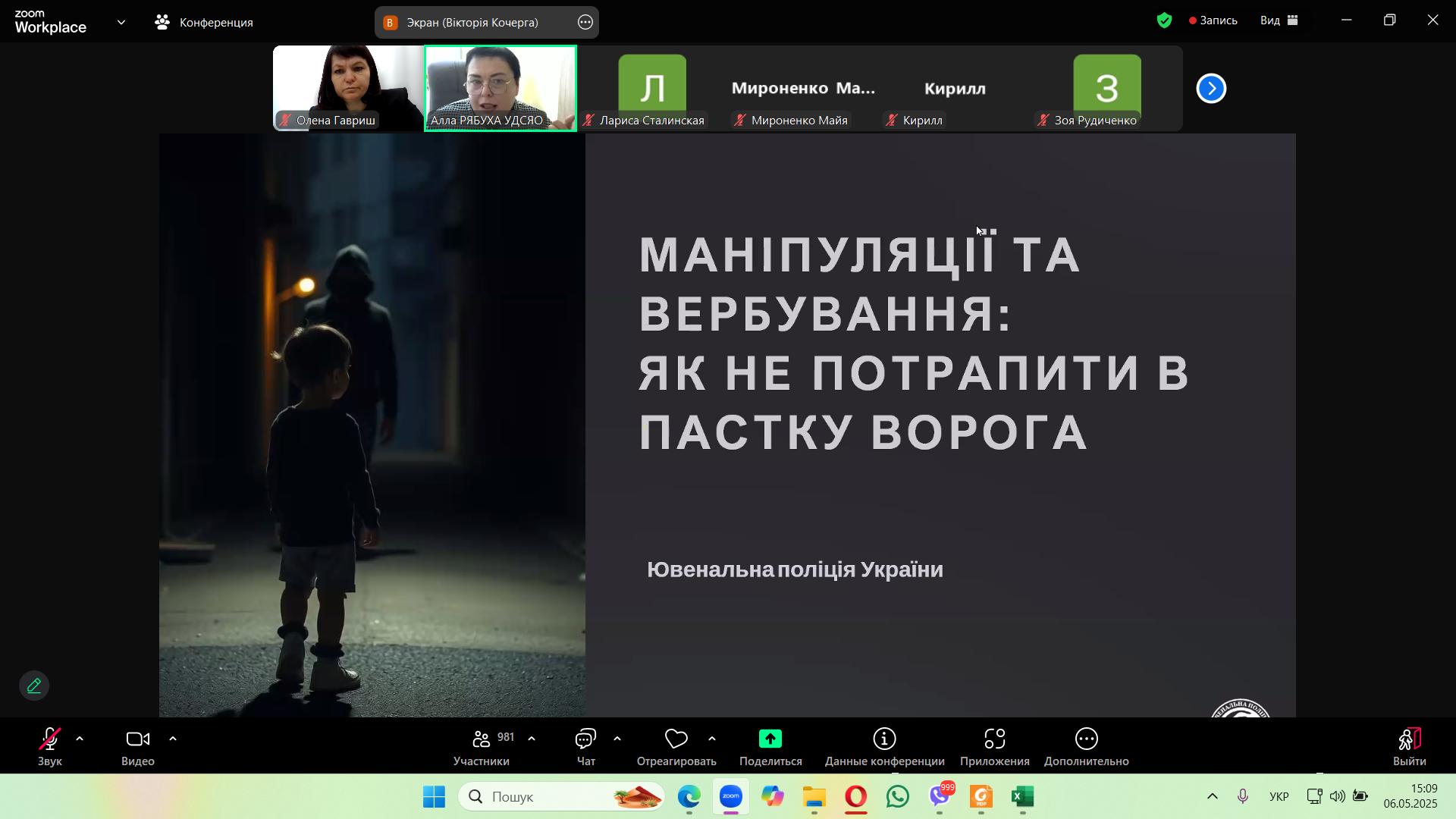
Task: Open the Zoom Workplace dropdown chevron
Action: (121, 22)
